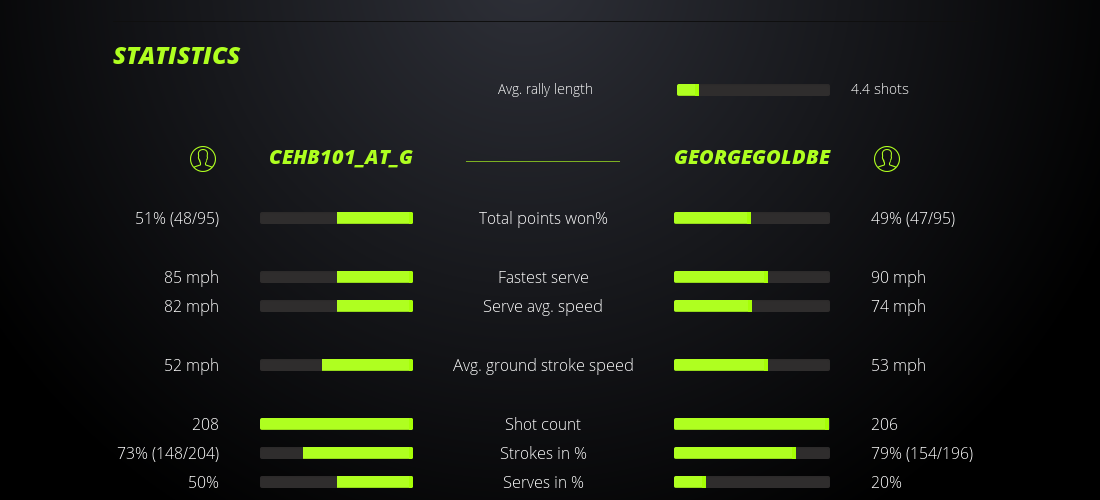Click CEHB101_AT_G's Serve avg. speed bar
This screenshot has height=500, width=1100.
(x=336, y=306)
